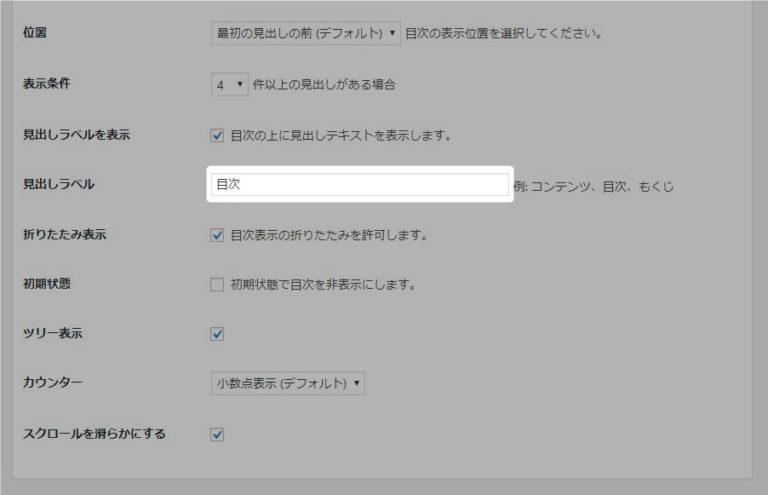Toggle the 見出しラベルを表示 checkbox
Viewport: 768px width, 495px height.
coord(217,135)
